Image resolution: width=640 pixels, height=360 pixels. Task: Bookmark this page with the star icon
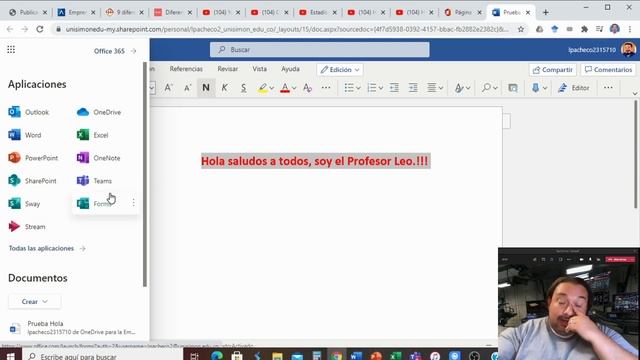pos(521,29)
